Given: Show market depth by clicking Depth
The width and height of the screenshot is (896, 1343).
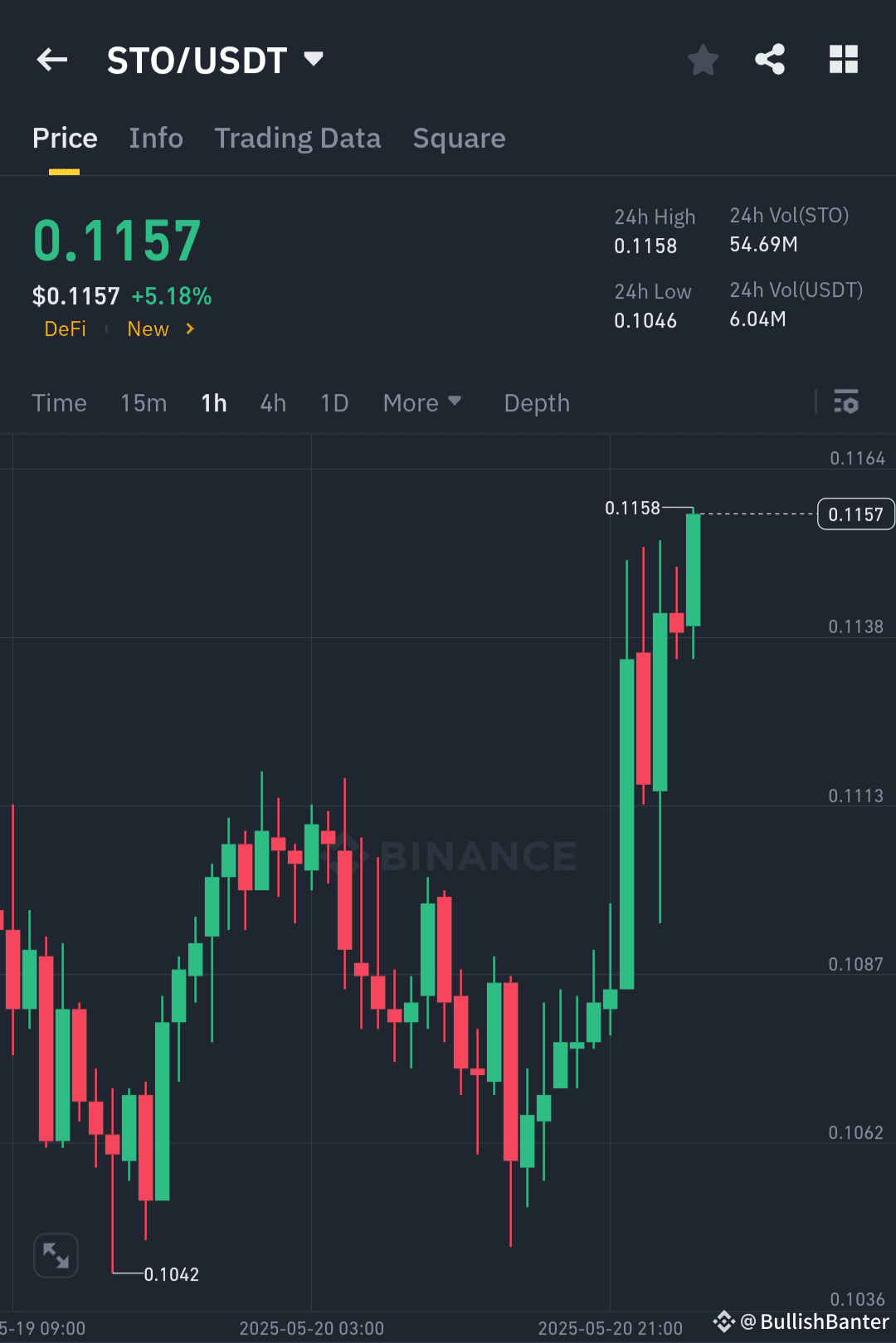Looking at the screenshot, I should tap(536, 402).
